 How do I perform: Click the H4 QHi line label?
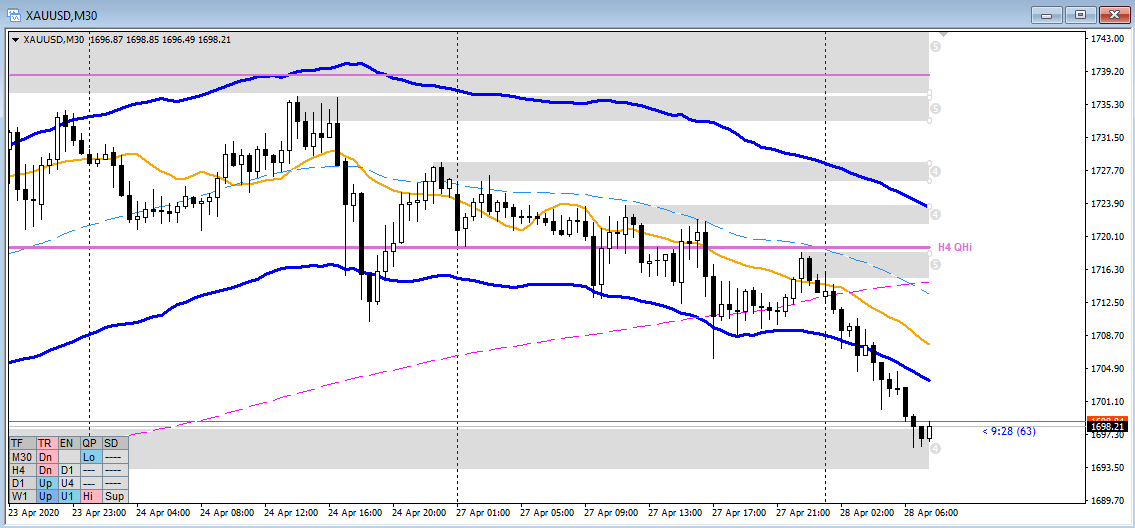(957, 247)
